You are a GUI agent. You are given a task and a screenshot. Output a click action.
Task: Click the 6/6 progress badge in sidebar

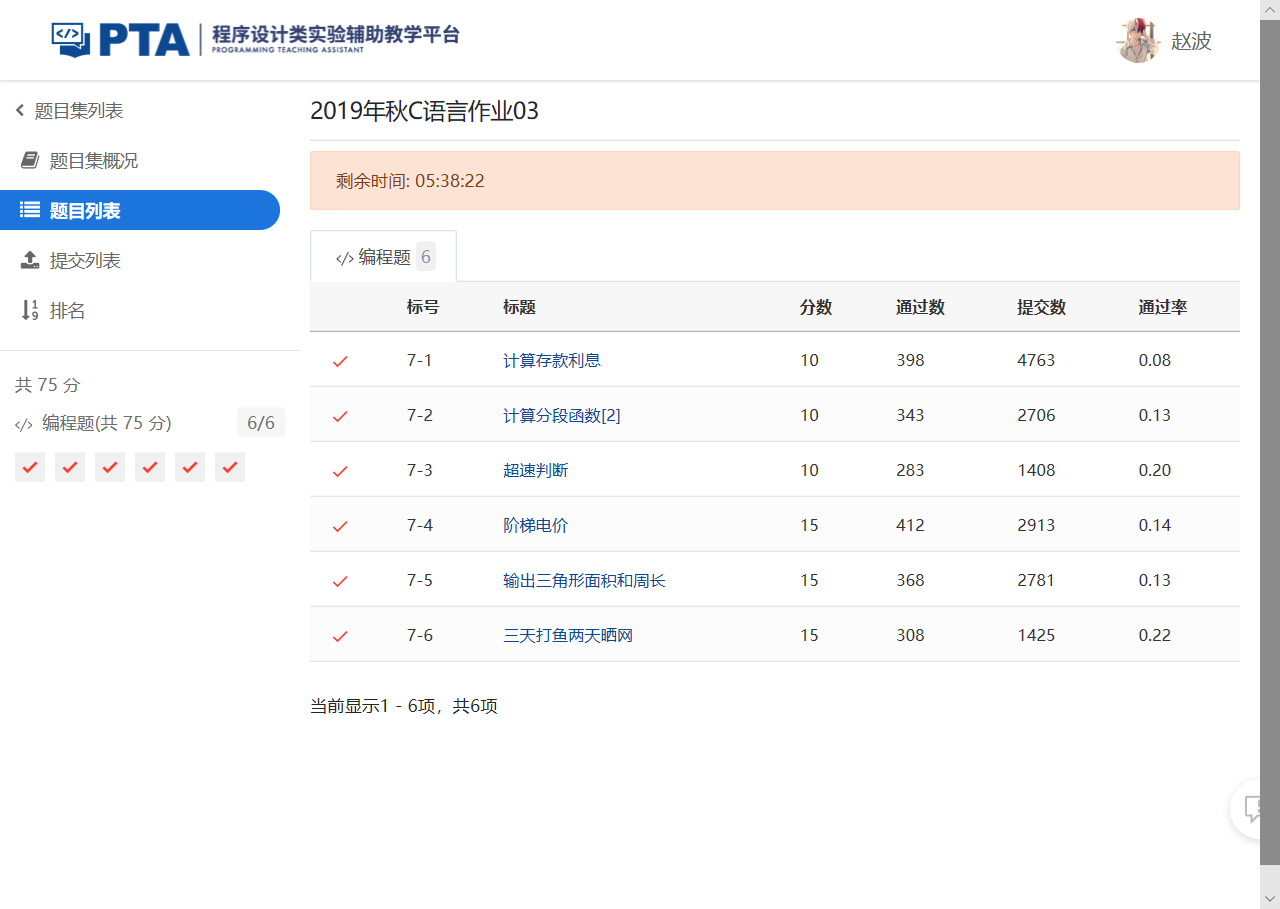[x=261, y=423]
